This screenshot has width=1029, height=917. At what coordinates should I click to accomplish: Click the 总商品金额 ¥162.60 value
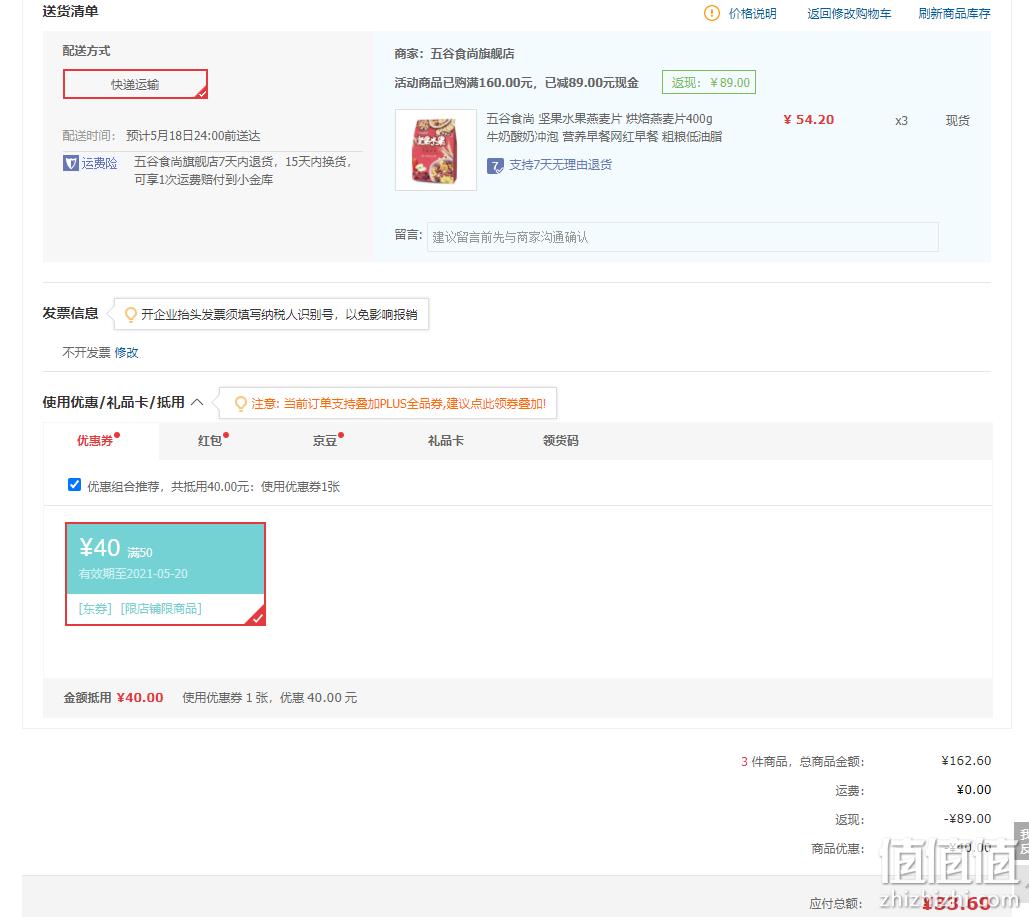click(966, 761)
